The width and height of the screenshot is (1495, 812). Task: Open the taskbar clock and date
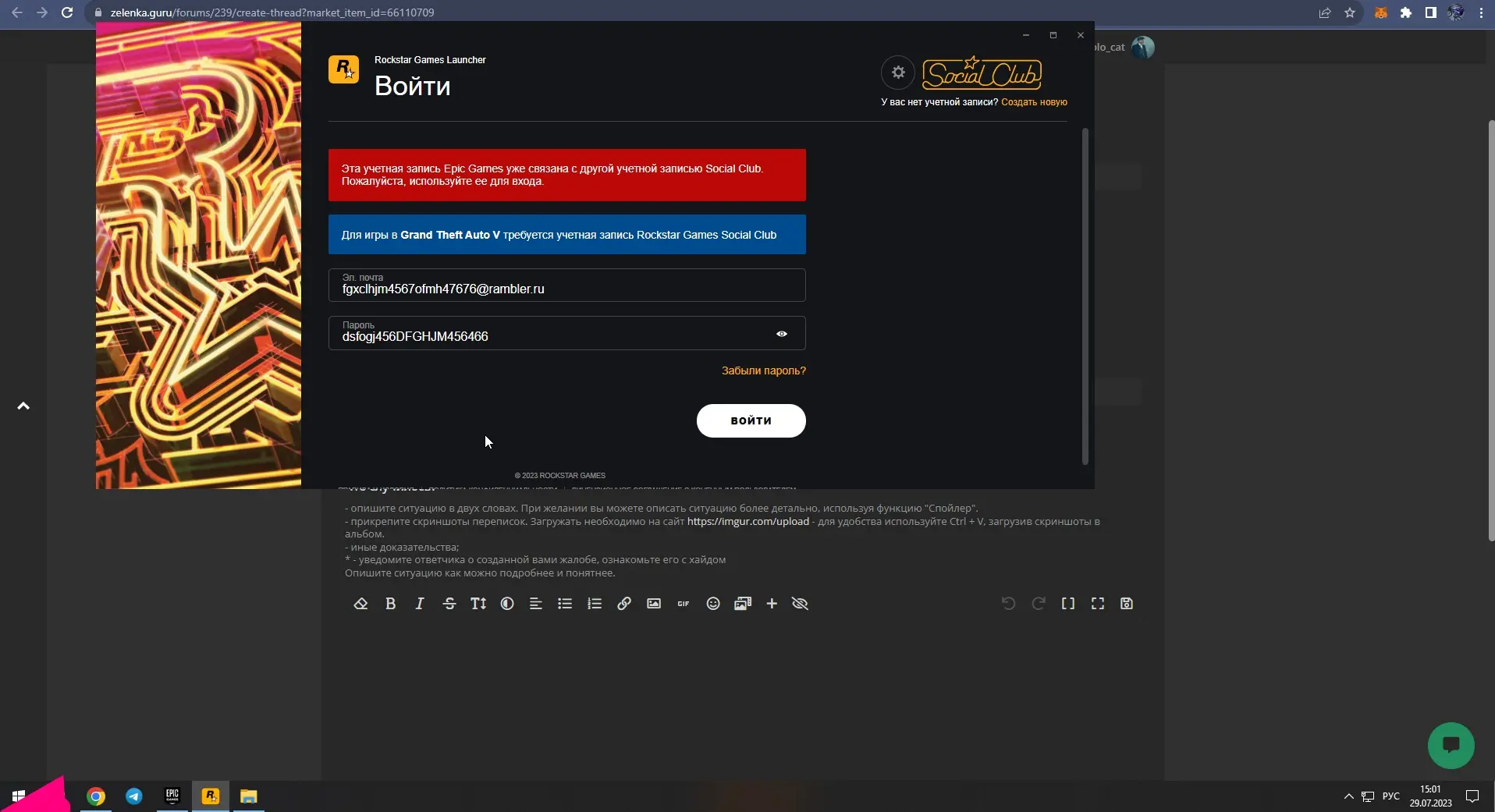tap(1430, 796)
